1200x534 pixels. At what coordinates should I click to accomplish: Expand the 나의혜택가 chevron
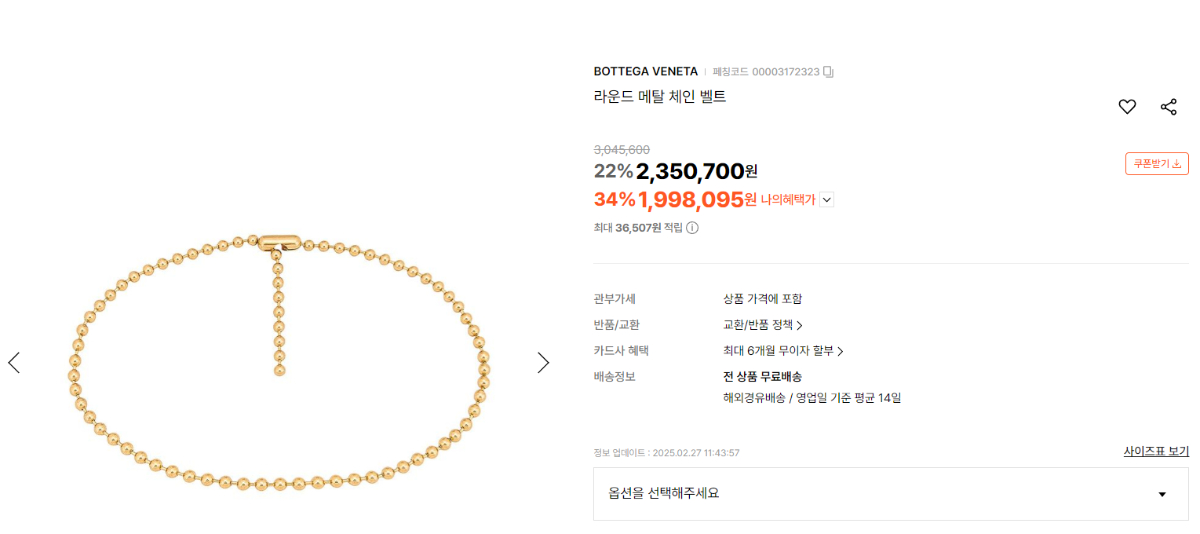coord(826,199)
